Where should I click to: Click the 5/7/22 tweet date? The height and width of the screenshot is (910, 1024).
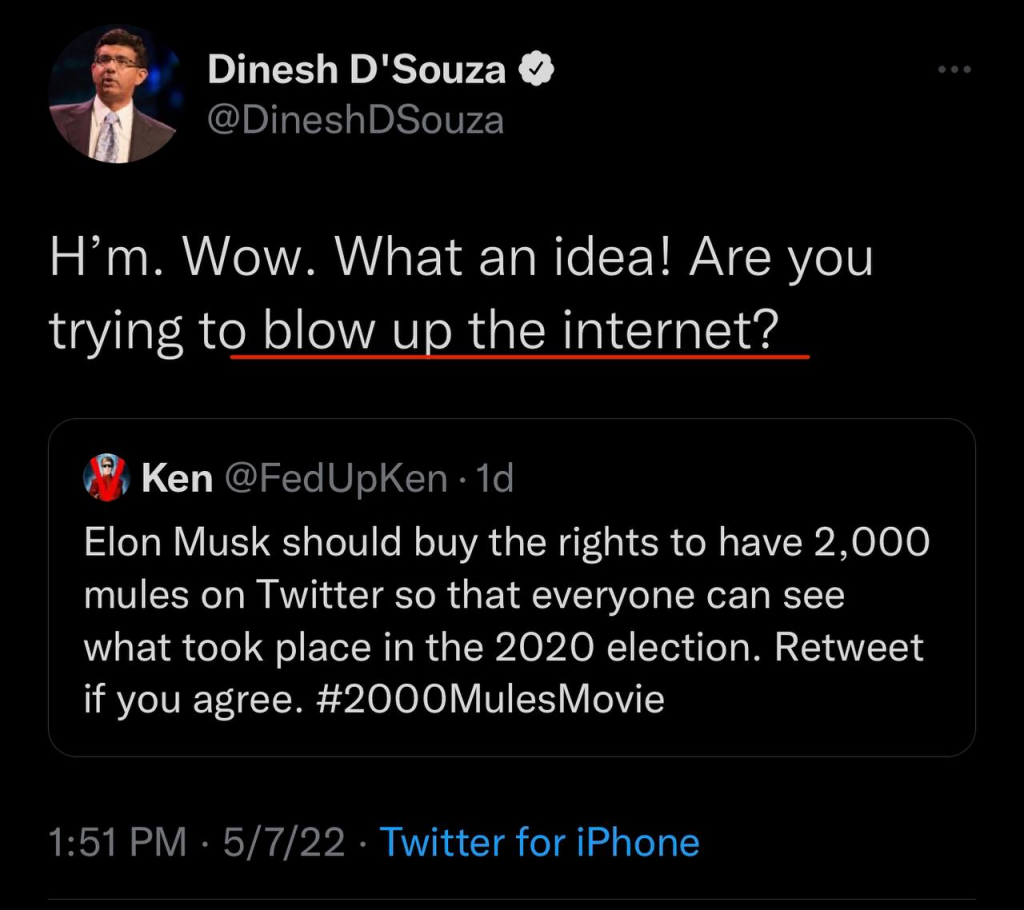click(283, 842)
